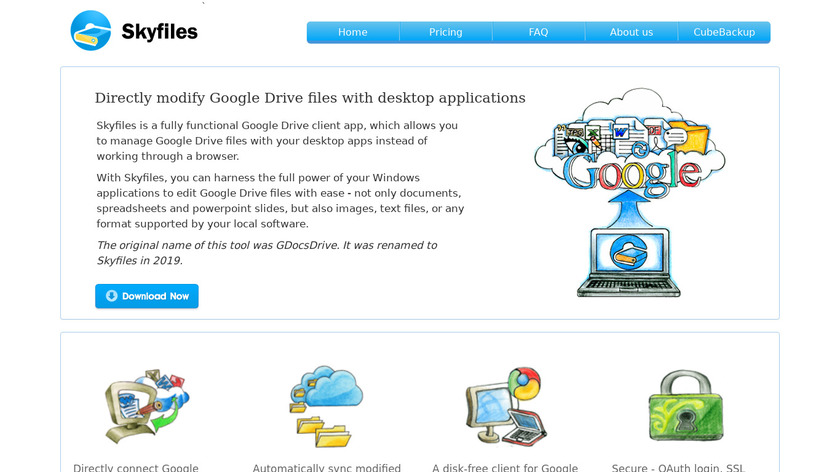
Task: Open the Home menu item
Action: (x=353, y=32)
